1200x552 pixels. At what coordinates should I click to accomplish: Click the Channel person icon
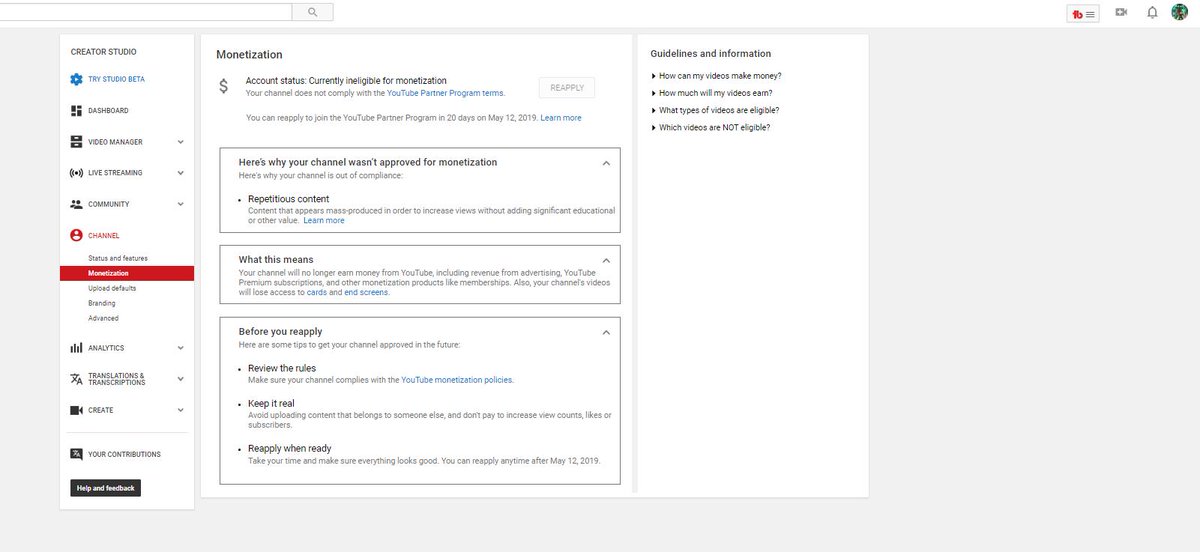click(x=77, y=236)
